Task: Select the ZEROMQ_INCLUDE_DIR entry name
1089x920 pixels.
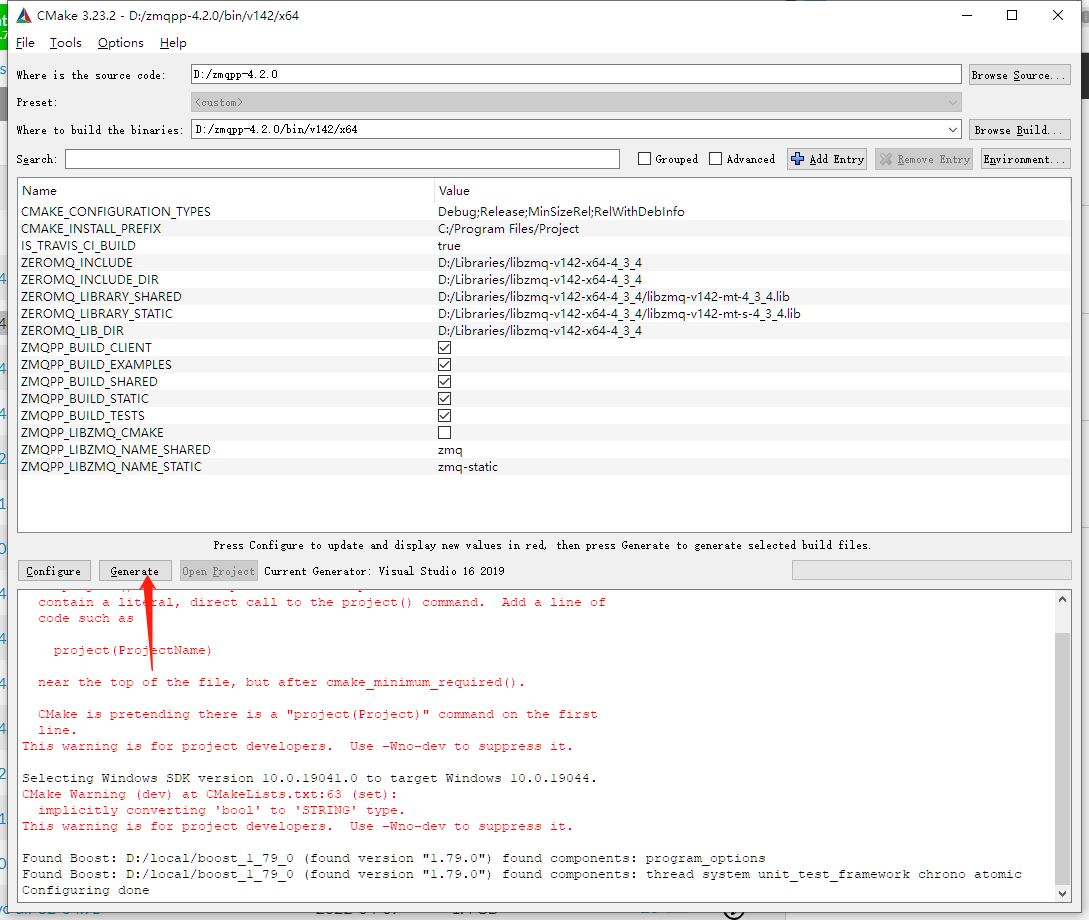Action: 90,280
